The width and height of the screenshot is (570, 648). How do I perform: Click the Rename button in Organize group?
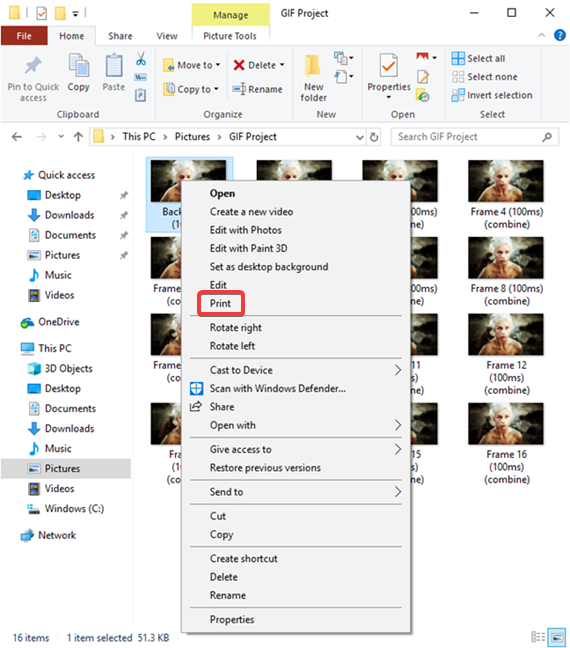pos(257,89)
